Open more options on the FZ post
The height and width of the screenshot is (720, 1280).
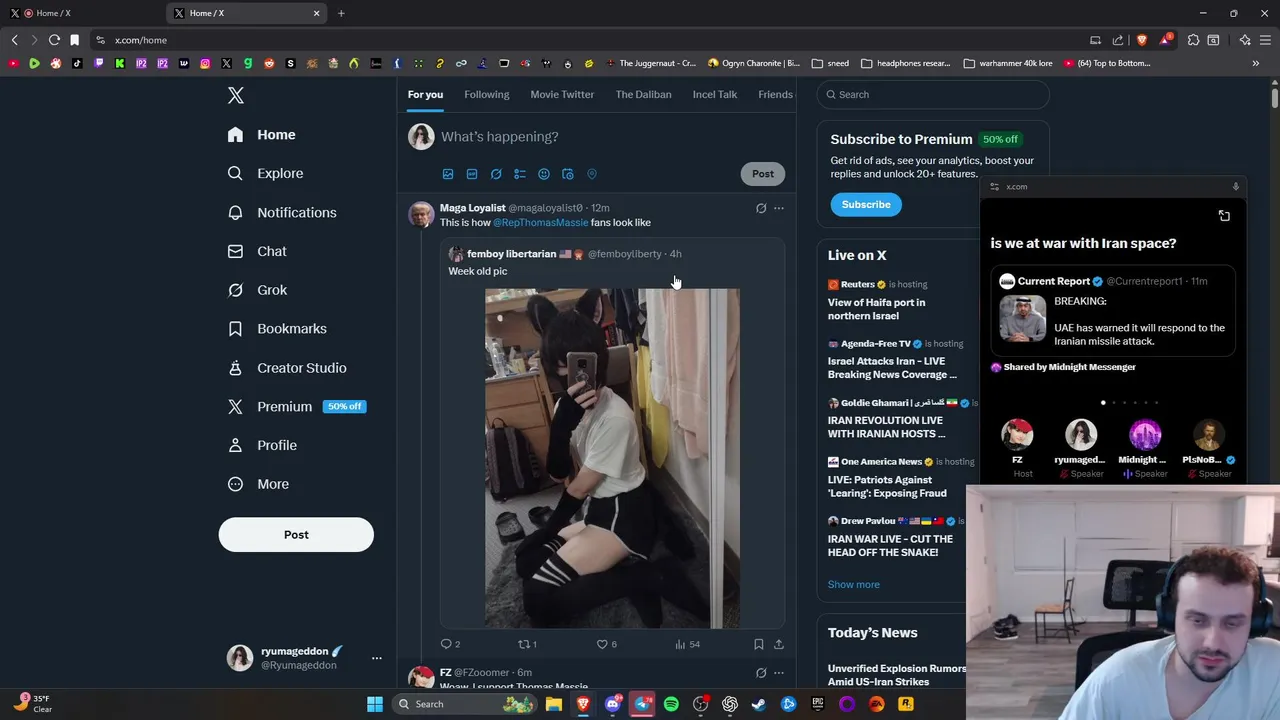(779, 673)
